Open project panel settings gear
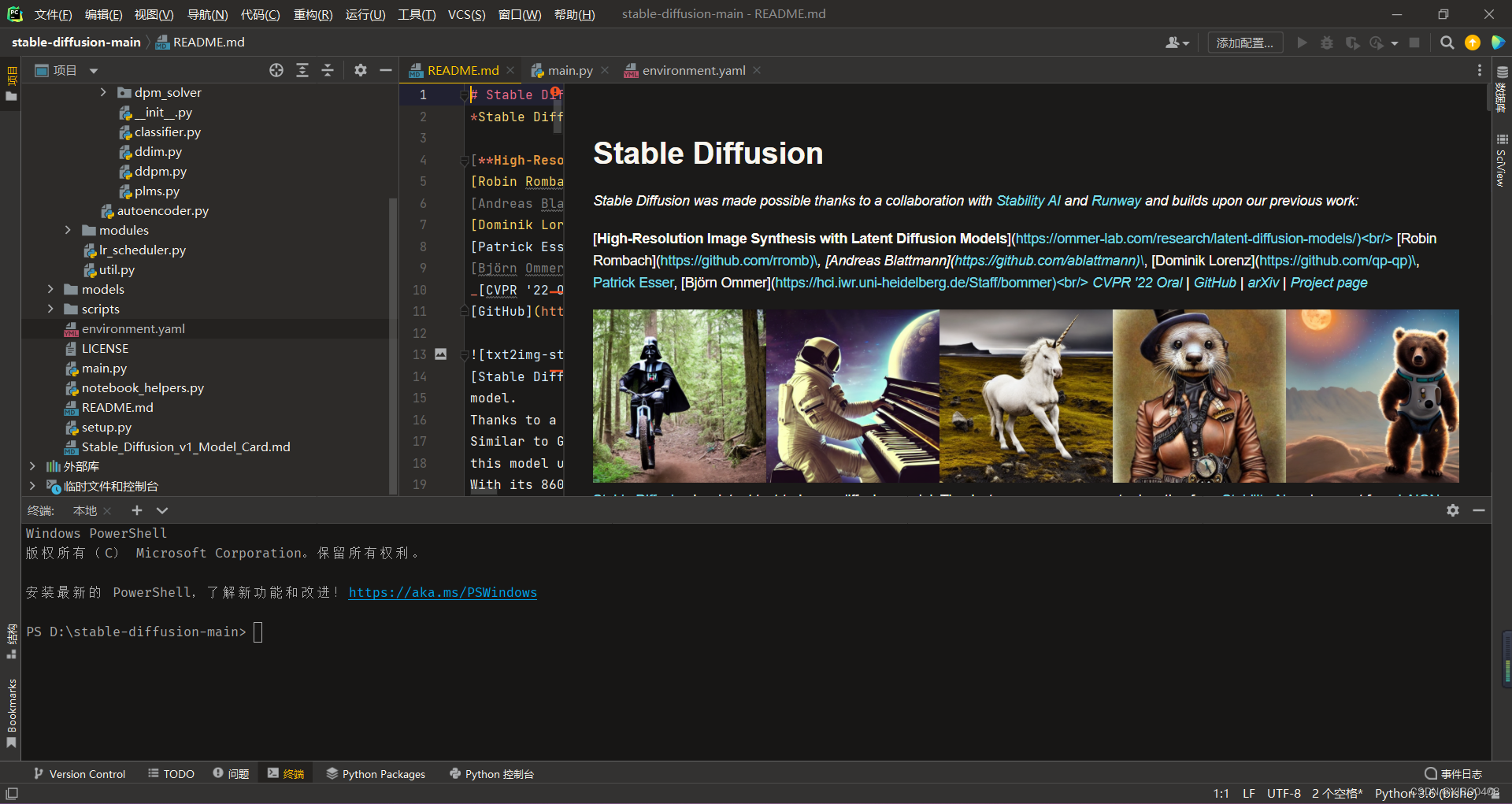 pos(361,71)
